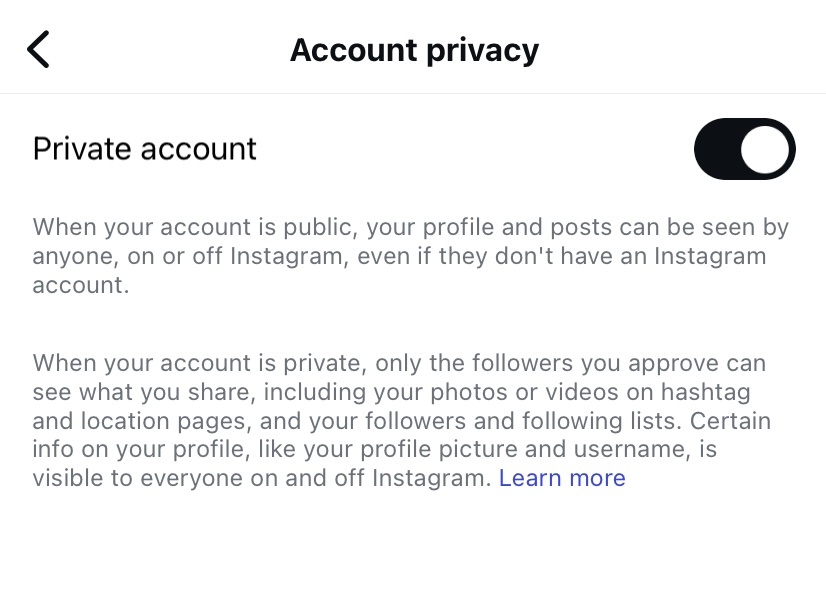The width and height of the screenshot is (826, 590).
Task: Click the Private account label text
Action: point(145,149)
